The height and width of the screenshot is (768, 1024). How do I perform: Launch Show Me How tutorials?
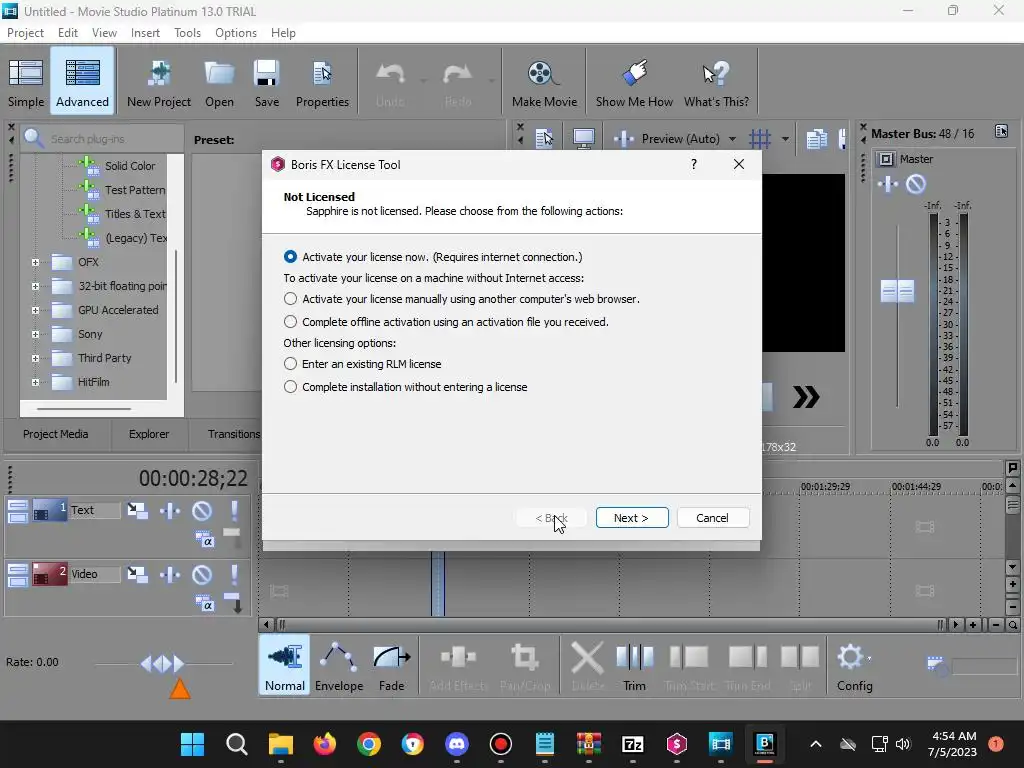coord(634,83)
